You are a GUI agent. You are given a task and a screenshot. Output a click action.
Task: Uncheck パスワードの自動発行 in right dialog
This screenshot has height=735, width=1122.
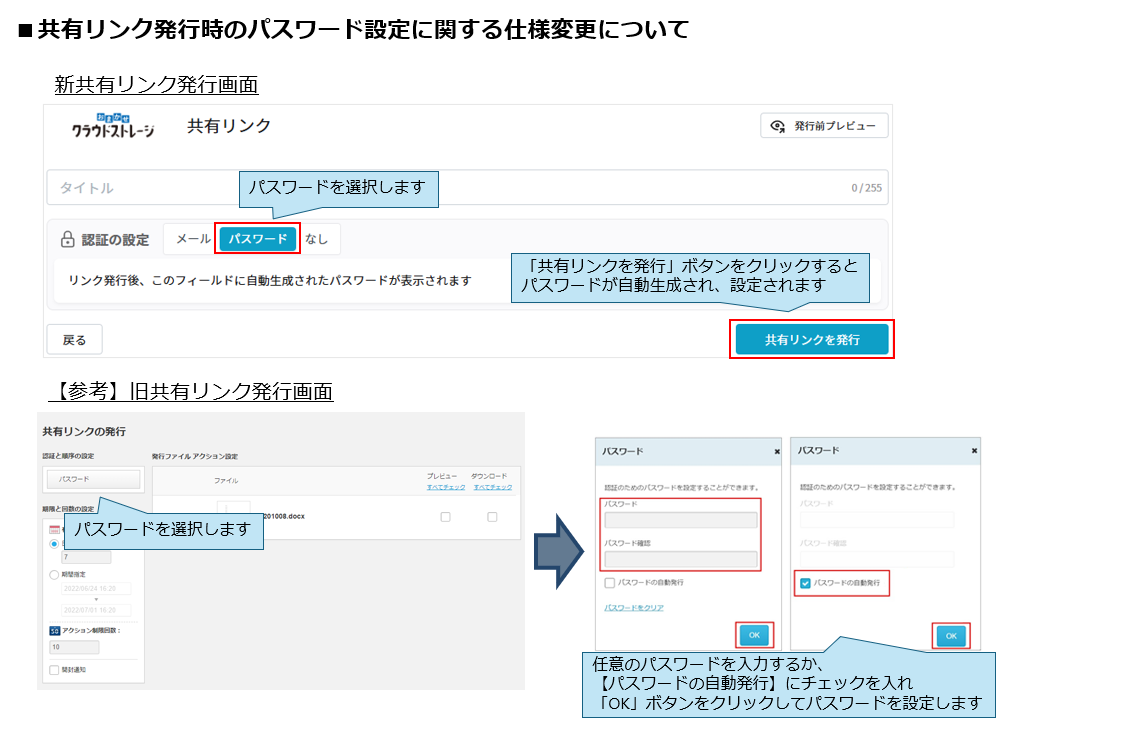(x=806, y=583)
